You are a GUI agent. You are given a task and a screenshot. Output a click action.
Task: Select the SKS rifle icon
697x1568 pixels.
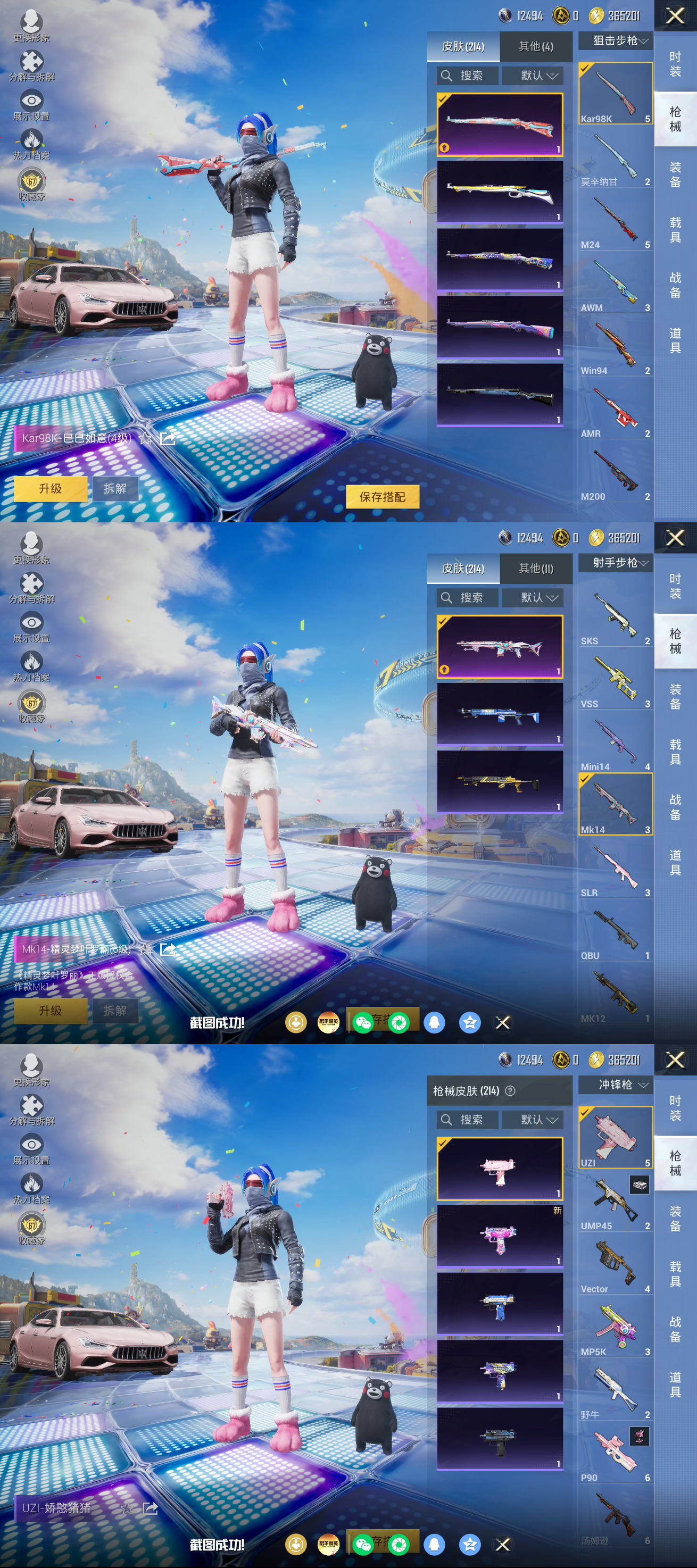(x=616, y=616)
